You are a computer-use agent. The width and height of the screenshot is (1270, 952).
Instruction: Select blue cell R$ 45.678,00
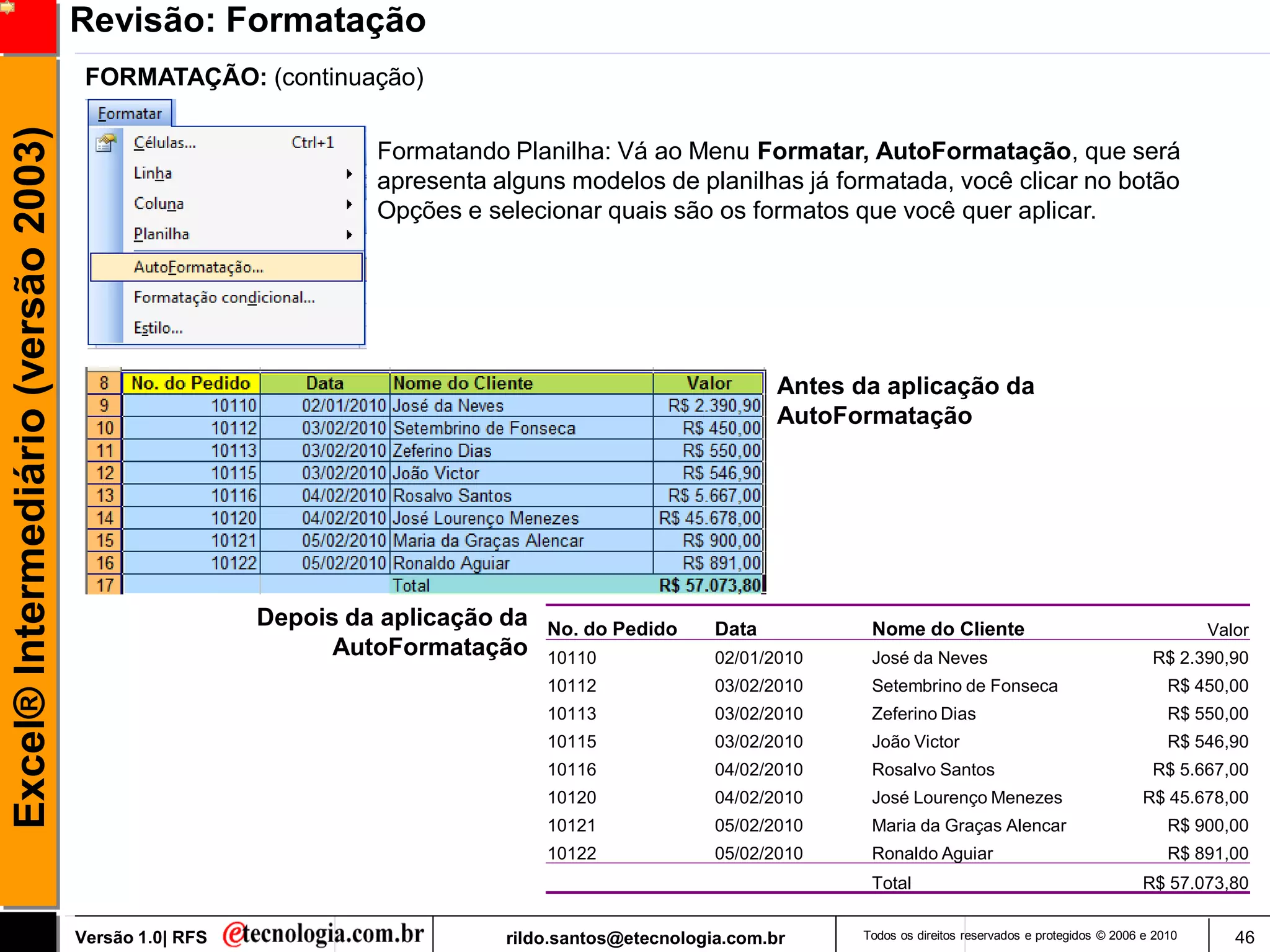[x=709, y=518]
